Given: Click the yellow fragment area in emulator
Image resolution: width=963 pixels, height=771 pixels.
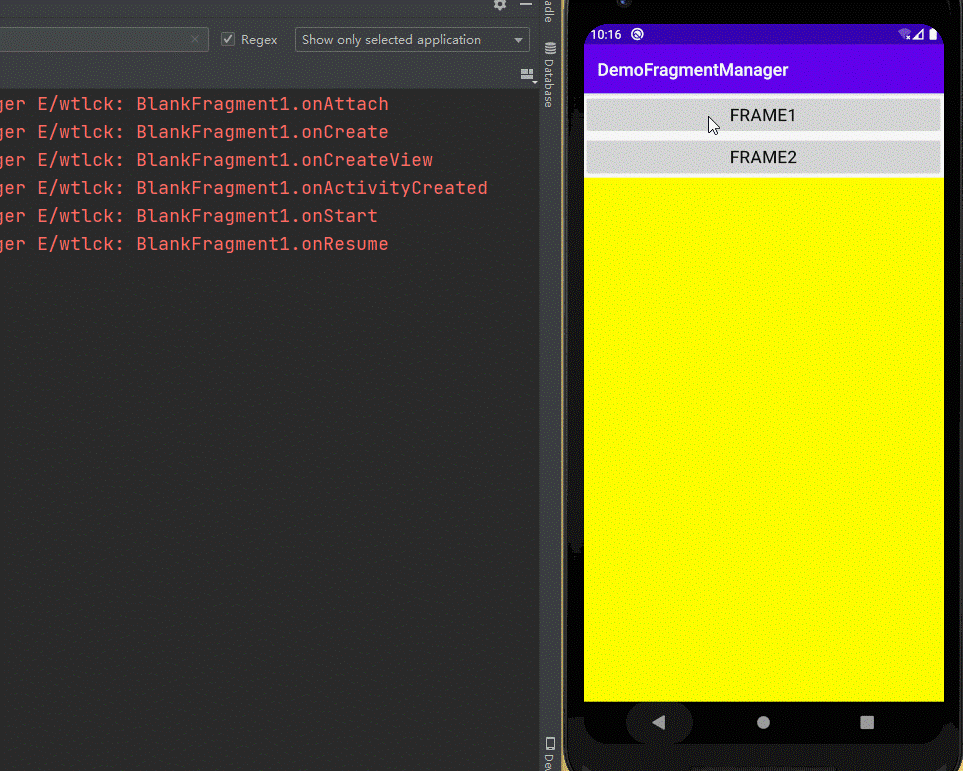Looking at the screenshot, I should point(763,439).
